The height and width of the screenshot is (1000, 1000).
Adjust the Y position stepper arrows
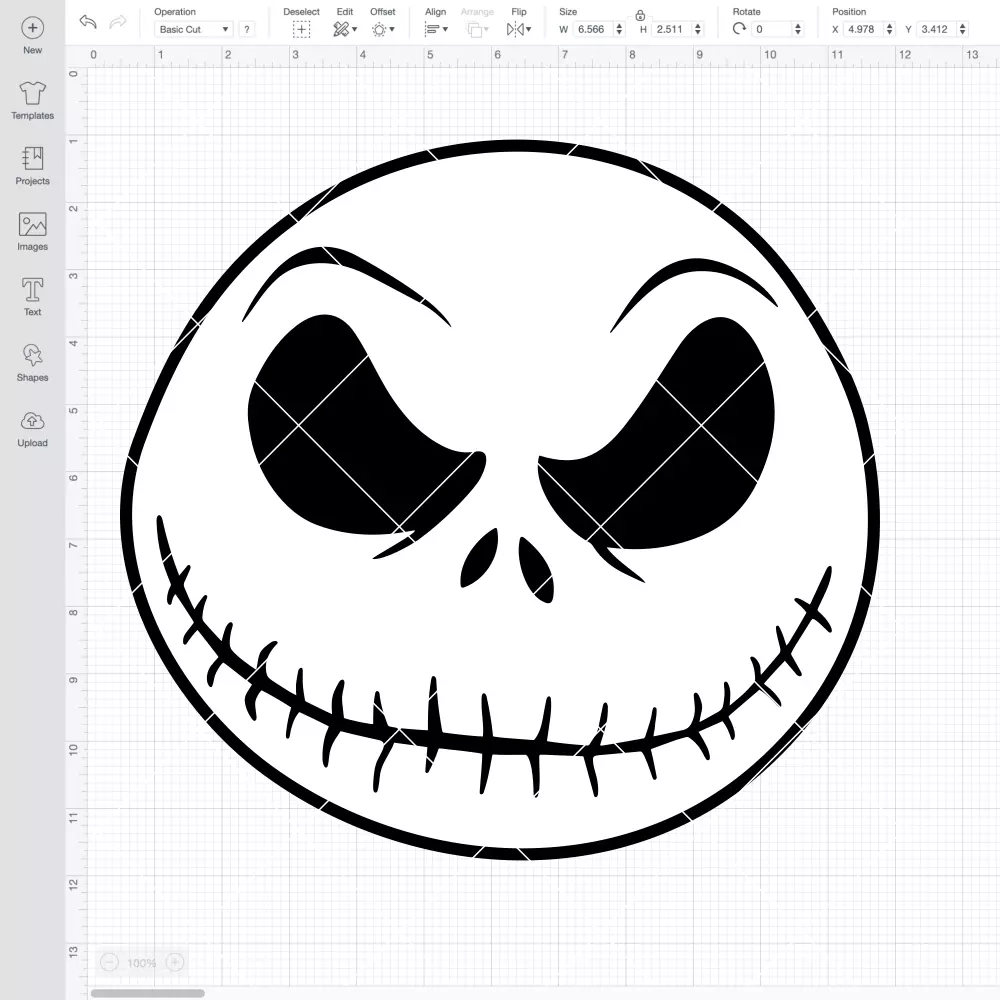pyautogui.click(x=962, y=29)
